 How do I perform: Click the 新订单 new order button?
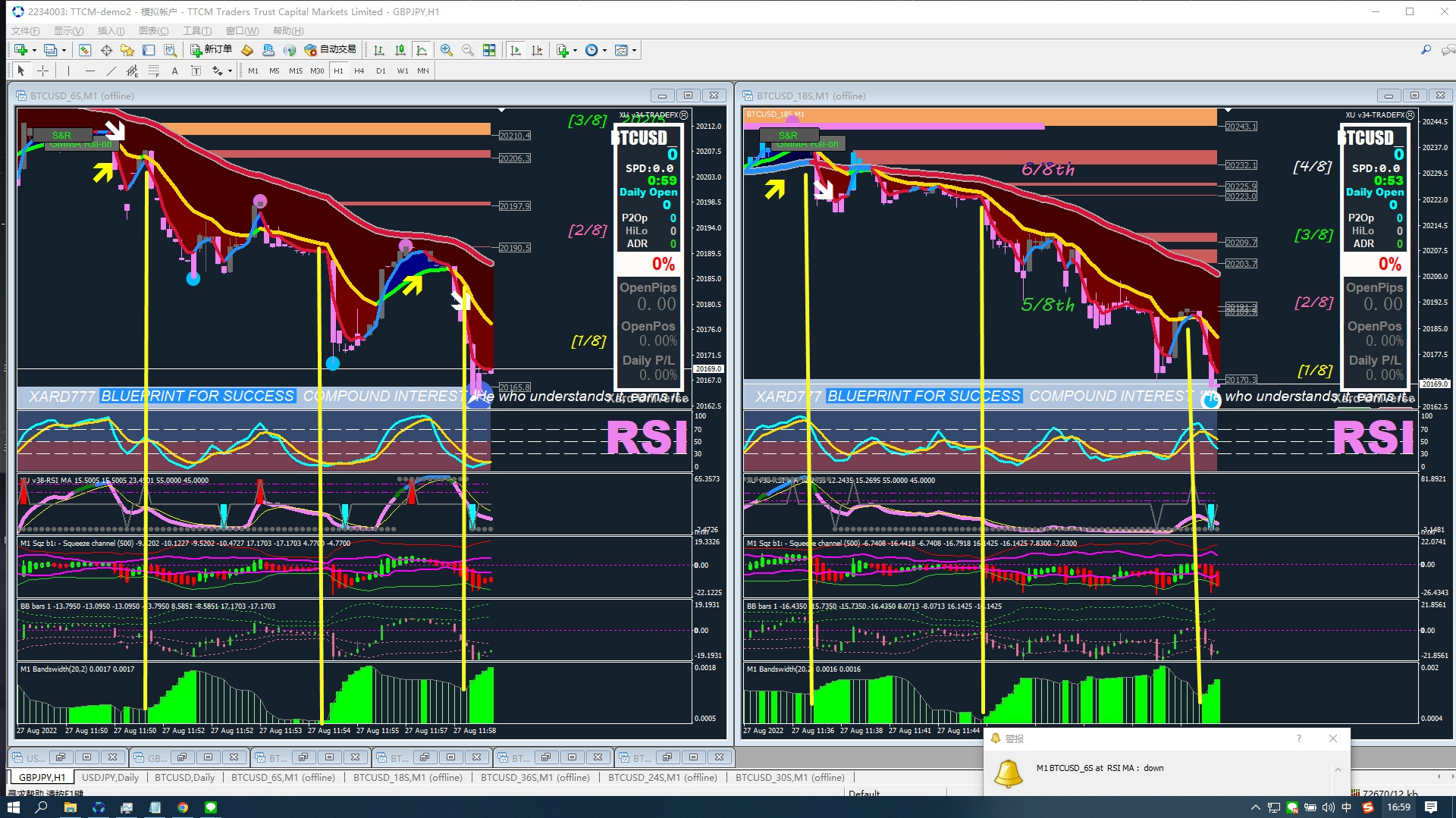(211, 50)
